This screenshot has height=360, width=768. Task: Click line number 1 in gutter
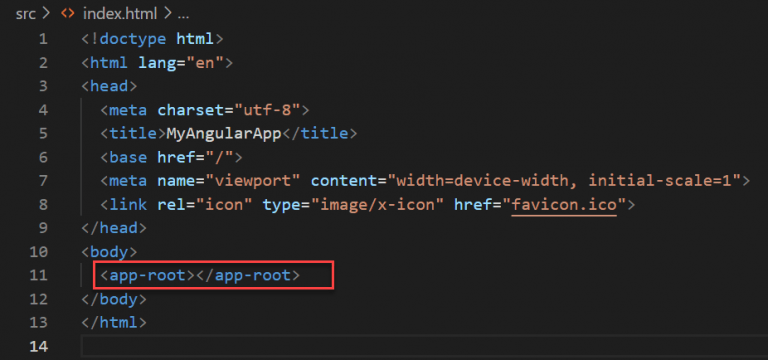pyautogui.click(x=43, y=39)
